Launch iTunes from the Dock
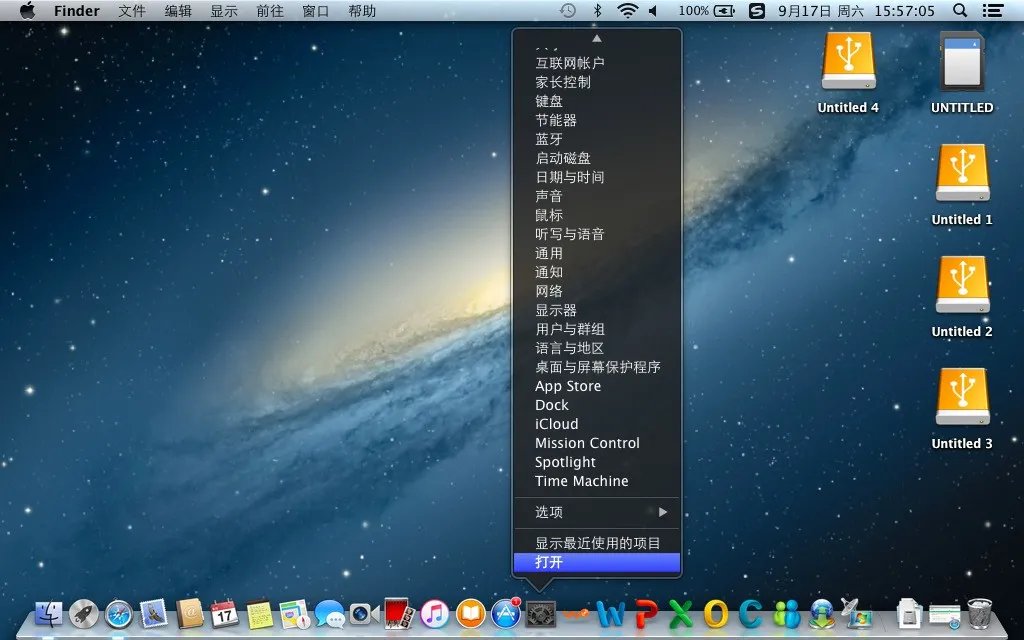This screenshot has height=640, width=1024. [435, 613]
